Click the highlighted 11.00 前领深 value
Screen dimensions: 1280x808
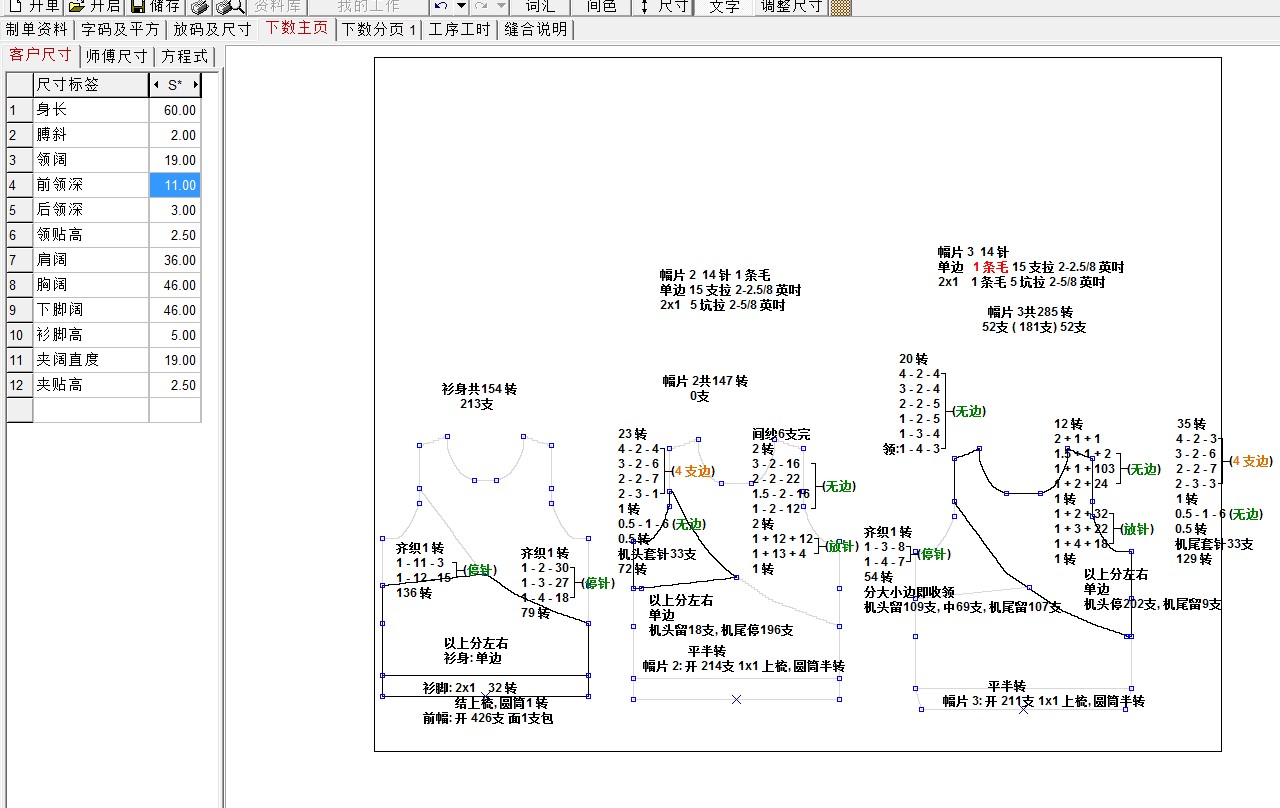tap(175, 185)
